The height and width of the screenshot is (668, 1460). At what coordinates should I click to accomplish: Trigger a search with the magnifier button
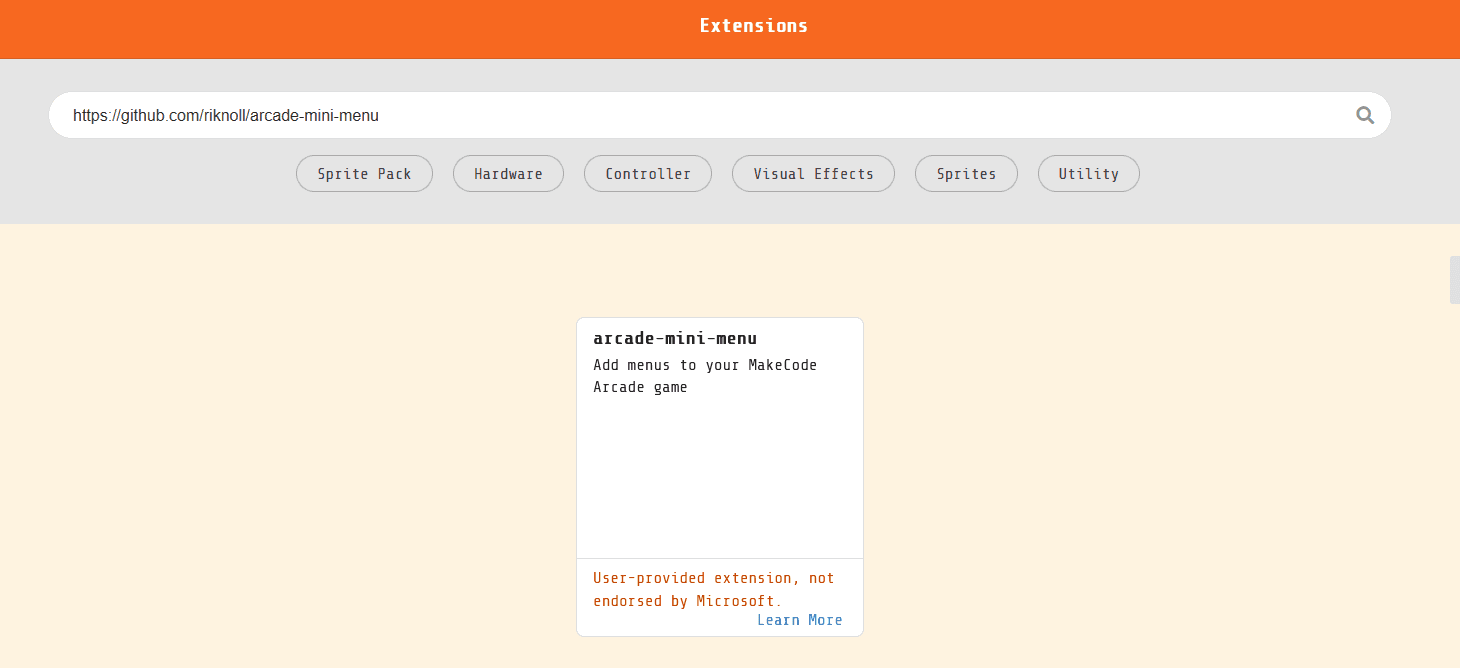point(1365,115)
